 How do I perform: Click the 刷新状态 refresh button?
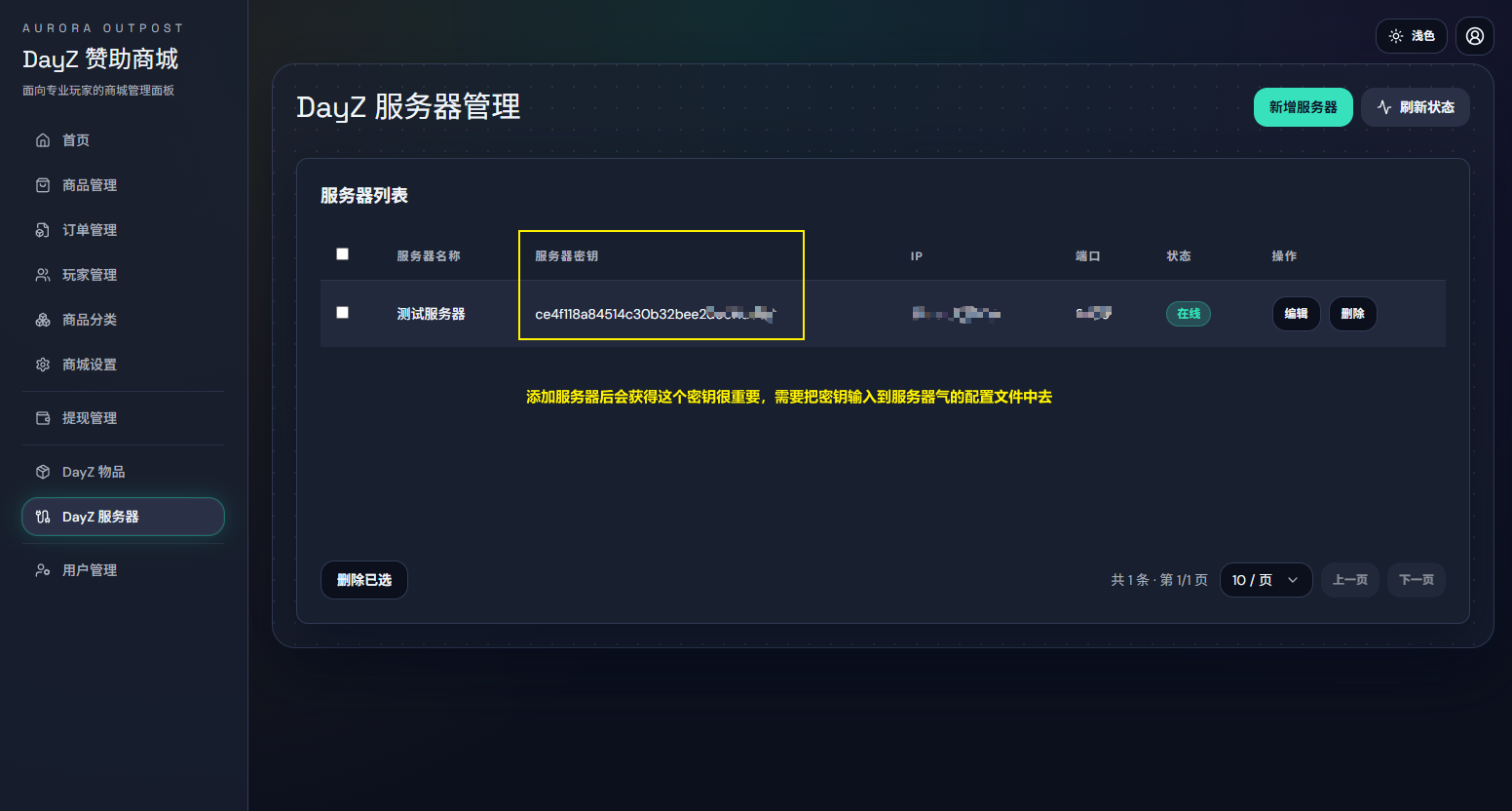[1416, 107]
